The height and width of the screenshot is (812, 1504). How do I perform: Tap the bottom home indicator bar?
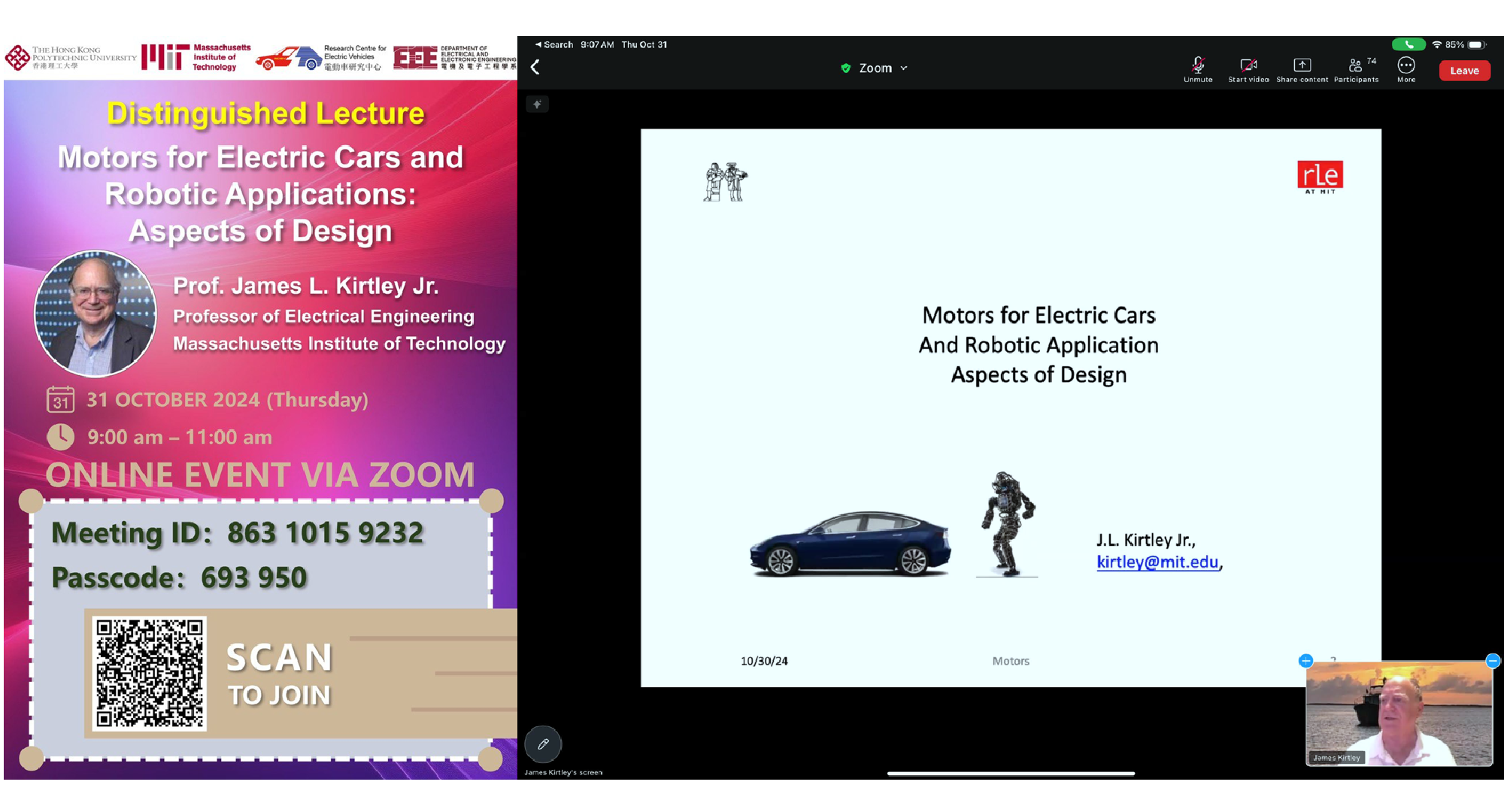tap(1011, 773)
